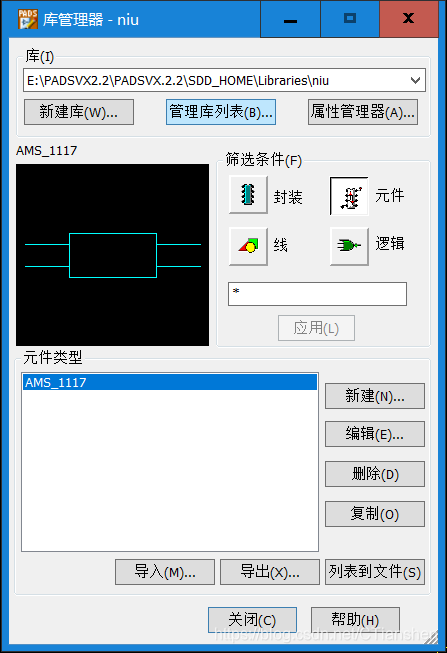Click the 复制(O) copy button
The width and height of the screenshot is (447, 653).
(375, 514)
